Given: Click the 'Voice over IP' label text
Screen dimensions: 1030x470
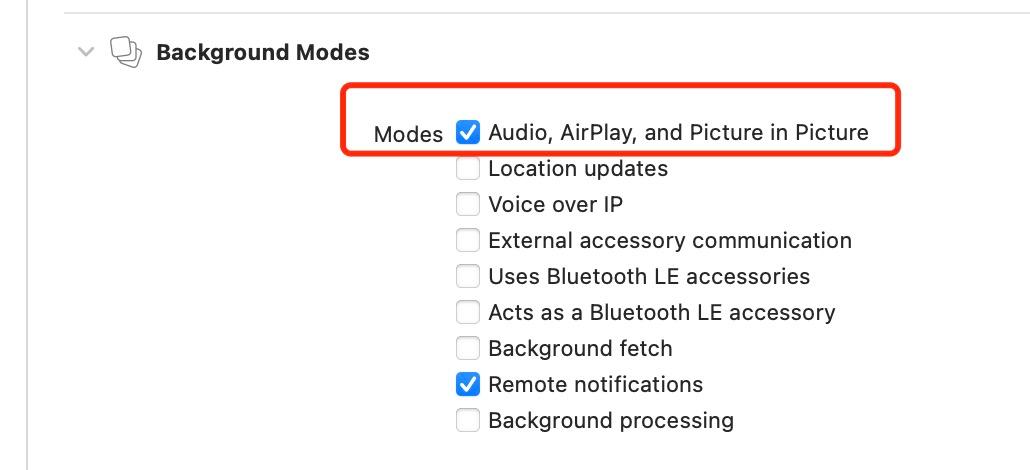Looking at the screenshot, I should [555, 204].
